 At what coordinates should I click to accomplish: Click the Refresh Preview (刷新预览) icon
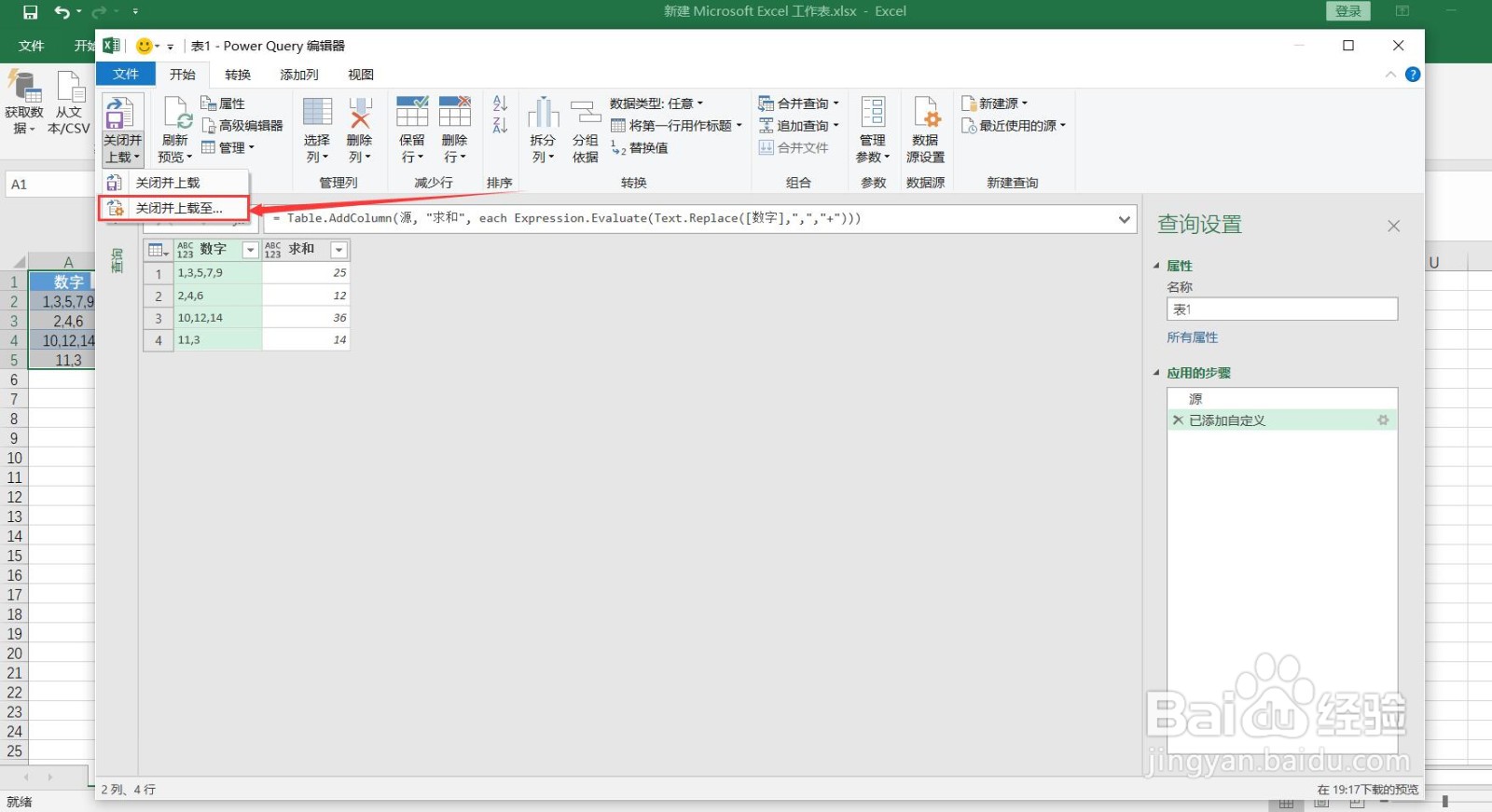coord(175,113)
